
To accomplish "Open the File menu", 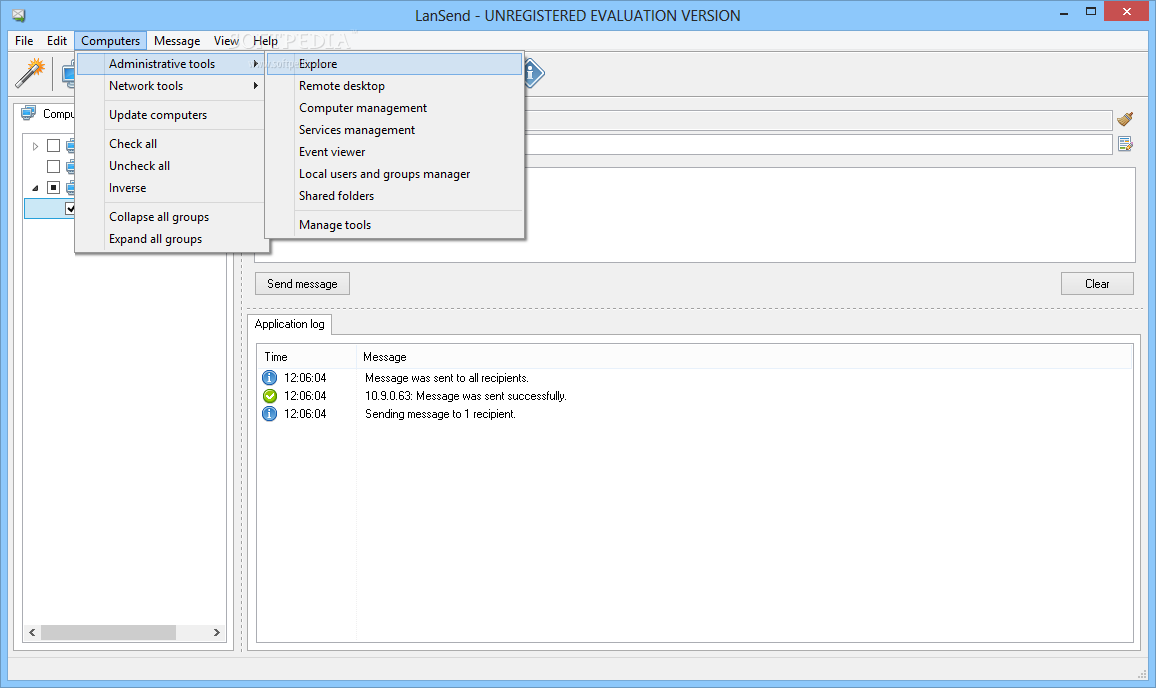I will pyautogui.click(x=24, y=41).
